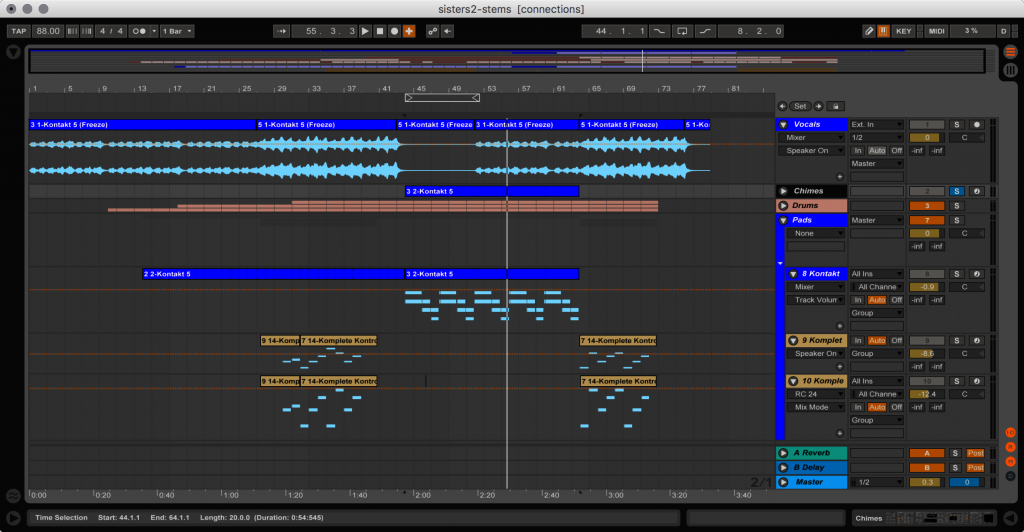Unfold the Chimes track
Viewport: 1024px width, 532px height.
[784, 191]
